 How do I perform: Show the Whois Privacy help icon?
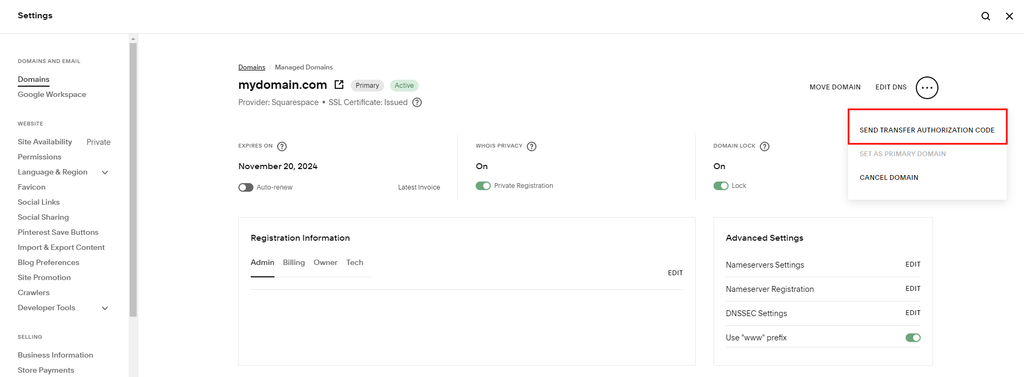click(x=532, y=146)
